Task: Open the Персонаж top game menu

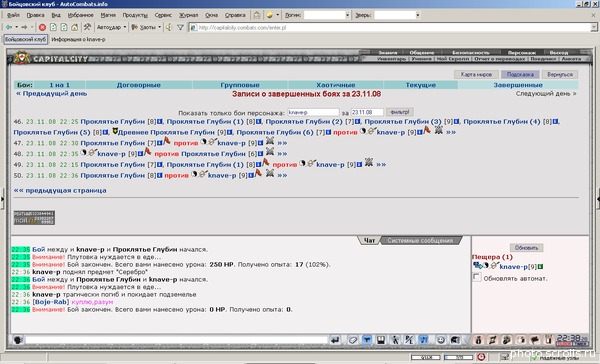Action: [x=522, y=52]
